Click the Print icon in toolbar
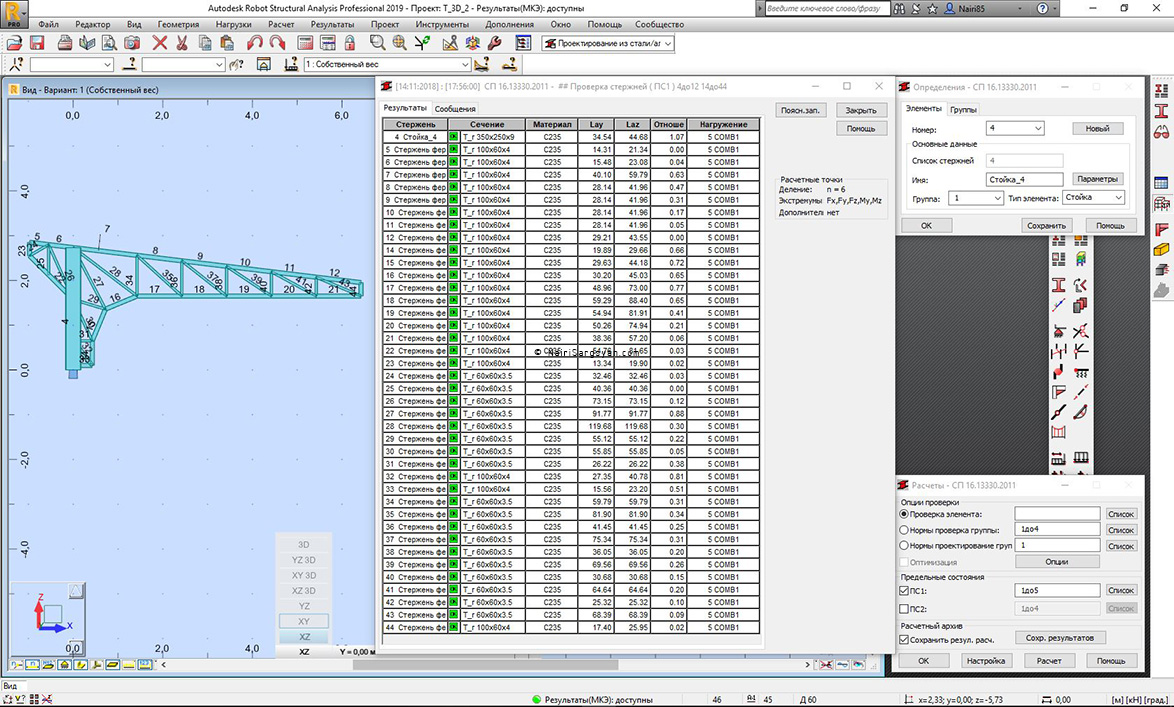1174x707 pixels. point(64,43)
